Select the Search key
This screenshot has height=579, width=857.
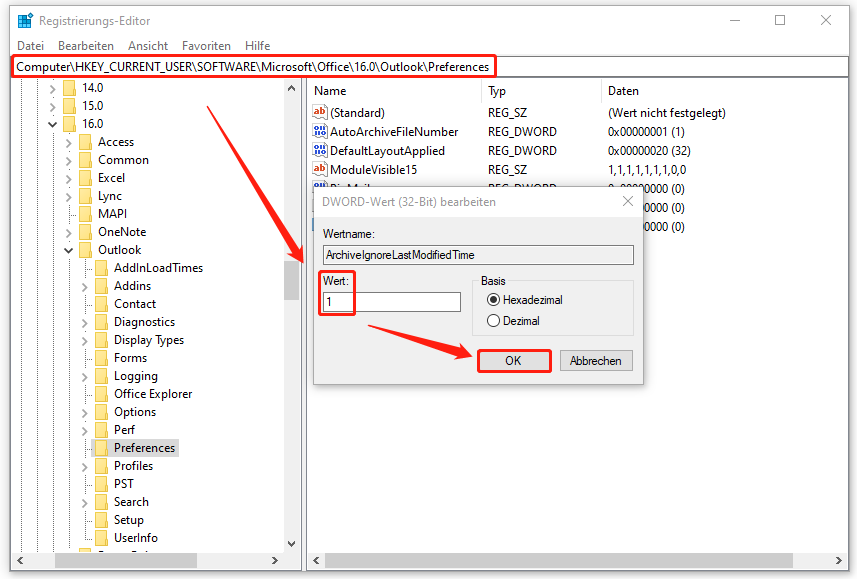(131, 502)
